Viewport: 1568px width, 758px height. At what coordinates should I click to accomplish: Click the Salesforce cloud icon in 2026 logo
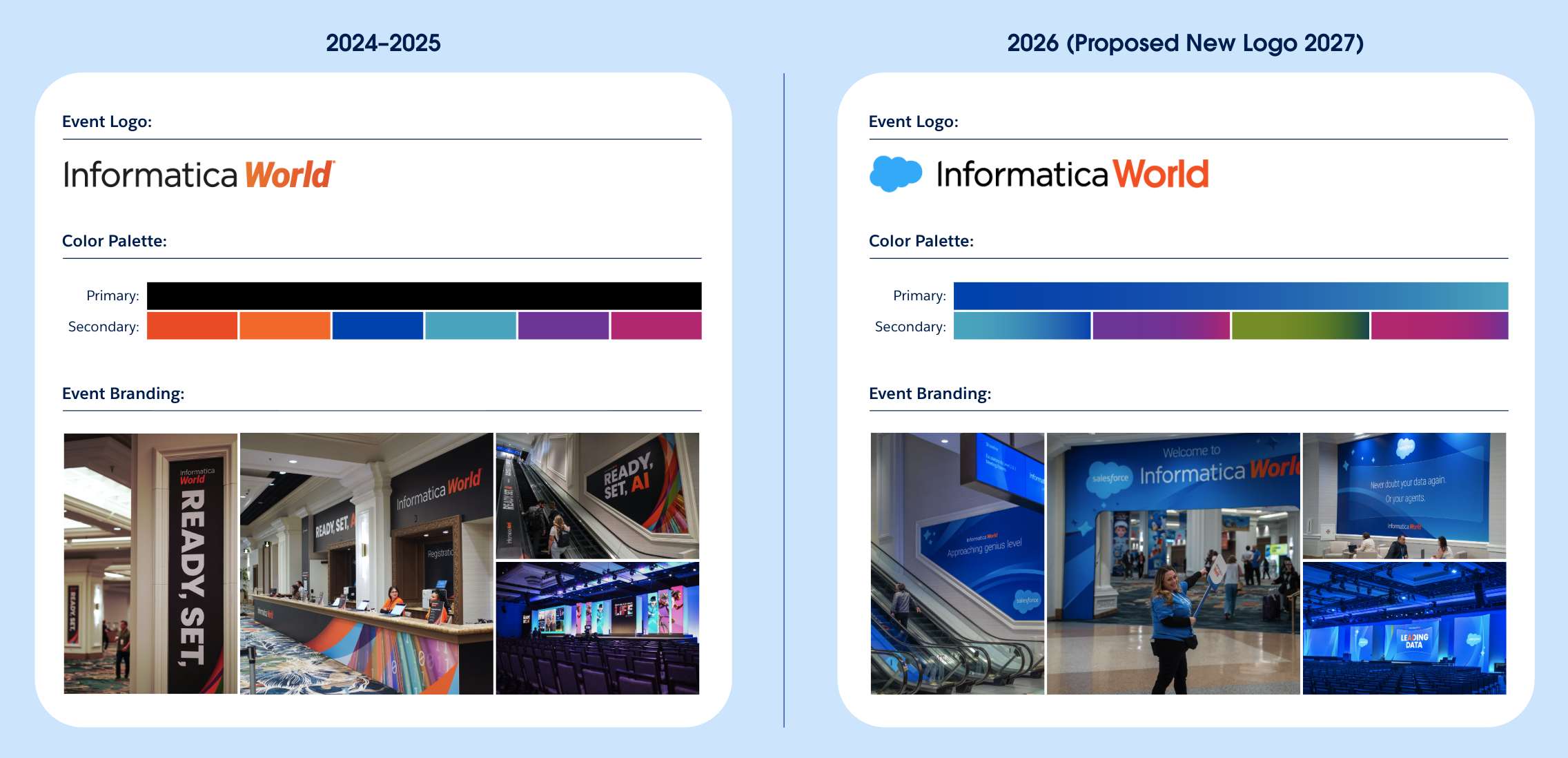pos(895,173)
